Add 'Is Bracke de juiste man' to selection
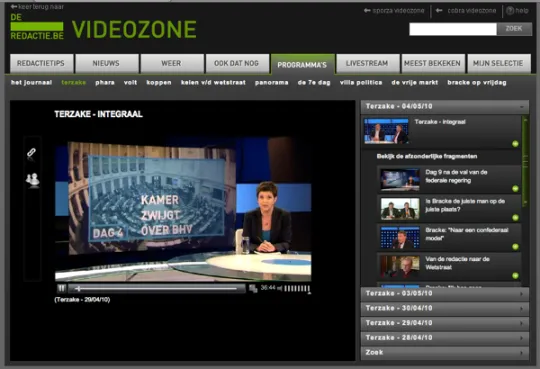 coord(515,217)
